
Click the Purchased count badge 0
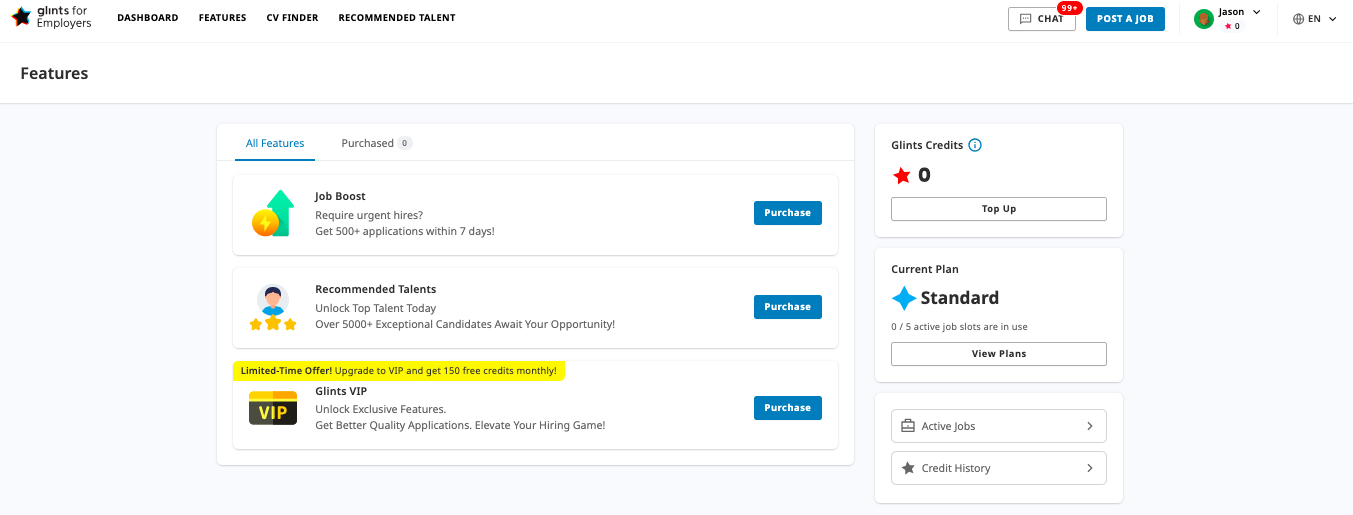[405, 143]
